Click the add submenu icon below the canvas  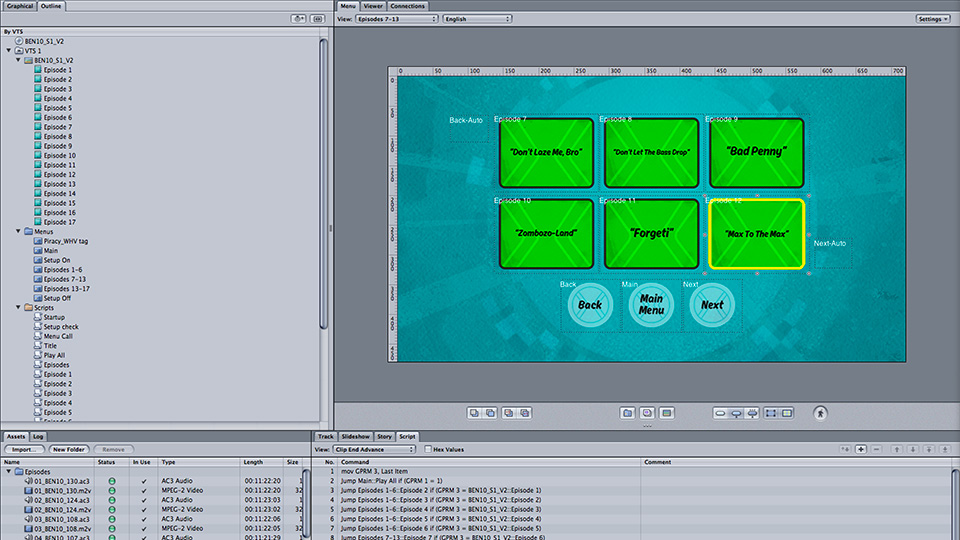point(628,413)
